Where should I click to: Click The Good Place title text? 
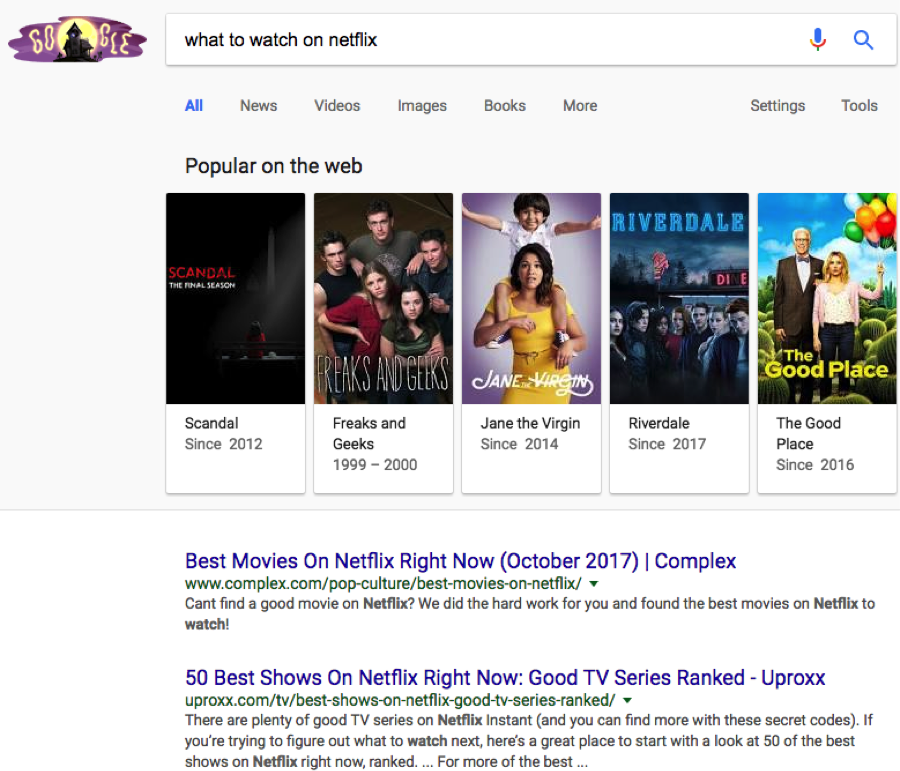pyautogui.click(x=808, y=433)
